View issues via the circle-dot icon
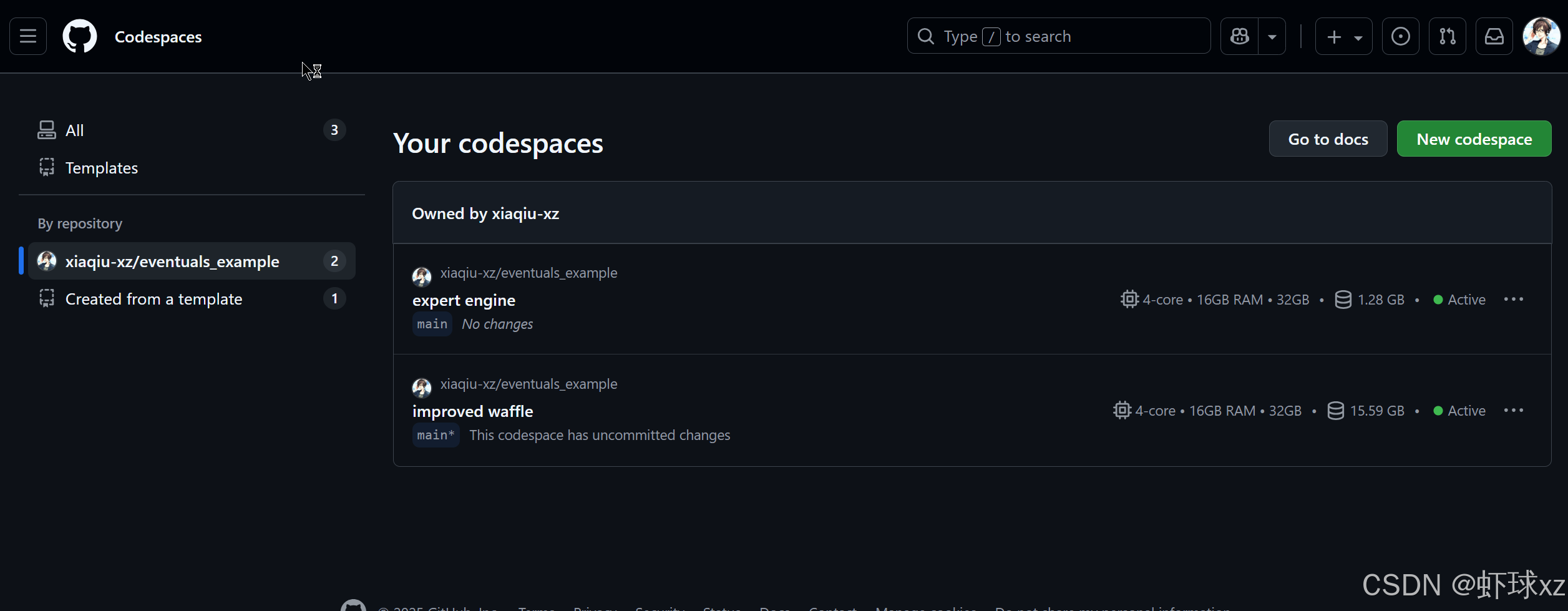The height and width of the screenshot is (611, 1568). [x=1400, y=36]
